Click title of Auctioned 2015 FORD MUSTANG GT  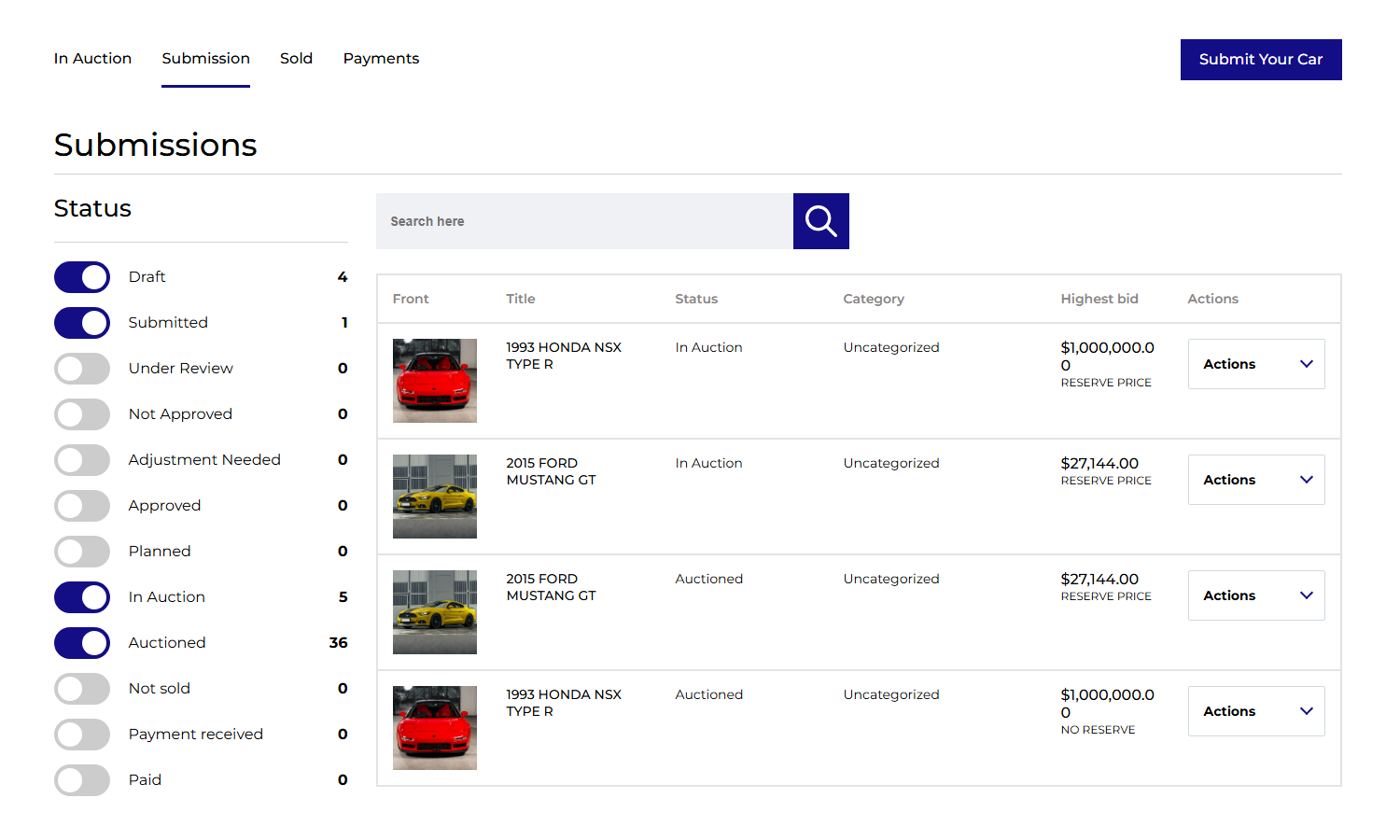552,587
